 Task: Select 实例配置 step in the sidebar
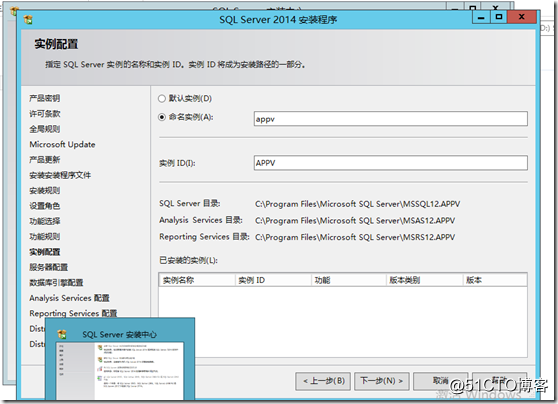45,252
